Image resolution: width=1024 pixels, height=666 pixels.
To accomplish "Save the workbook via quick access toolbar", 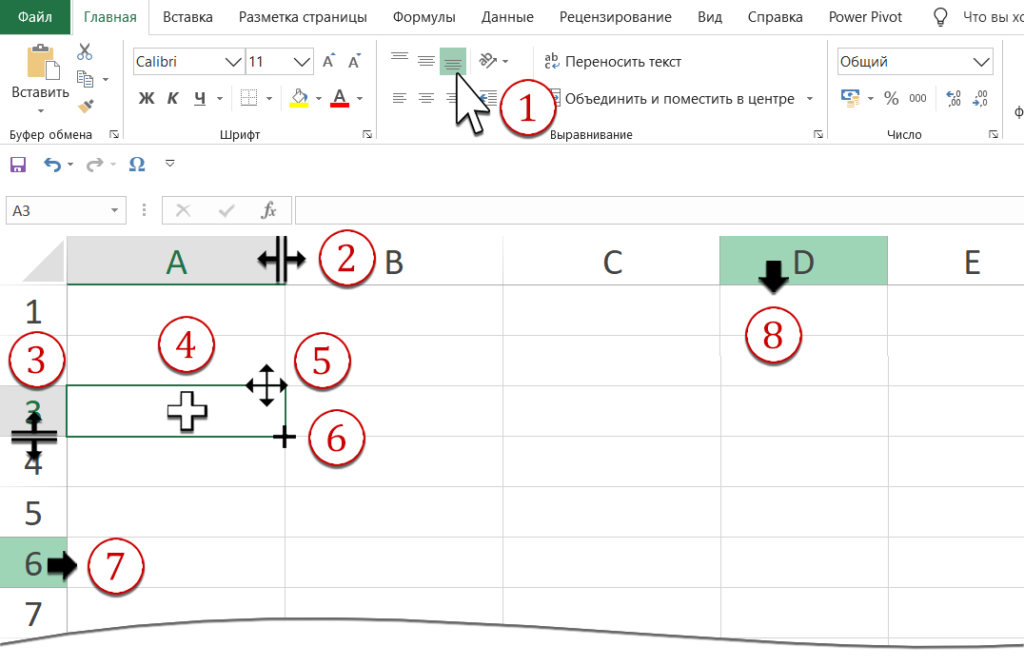I will pyautogui.click(x=18, y=164).
